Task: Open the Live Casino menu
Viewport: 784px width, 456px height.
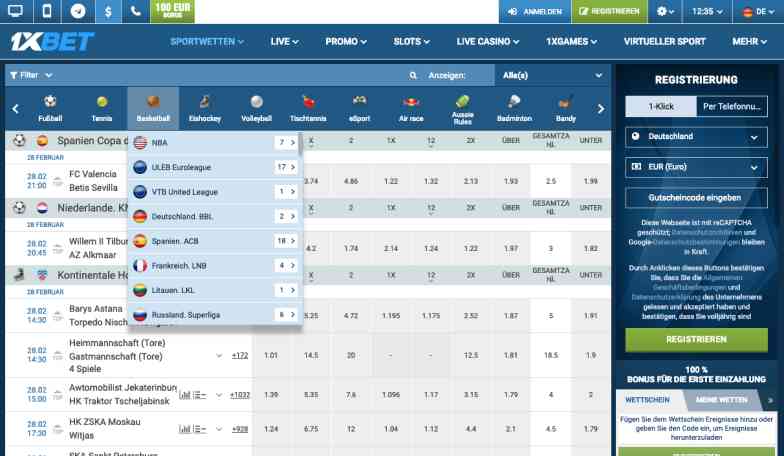Action: point(488,42)
